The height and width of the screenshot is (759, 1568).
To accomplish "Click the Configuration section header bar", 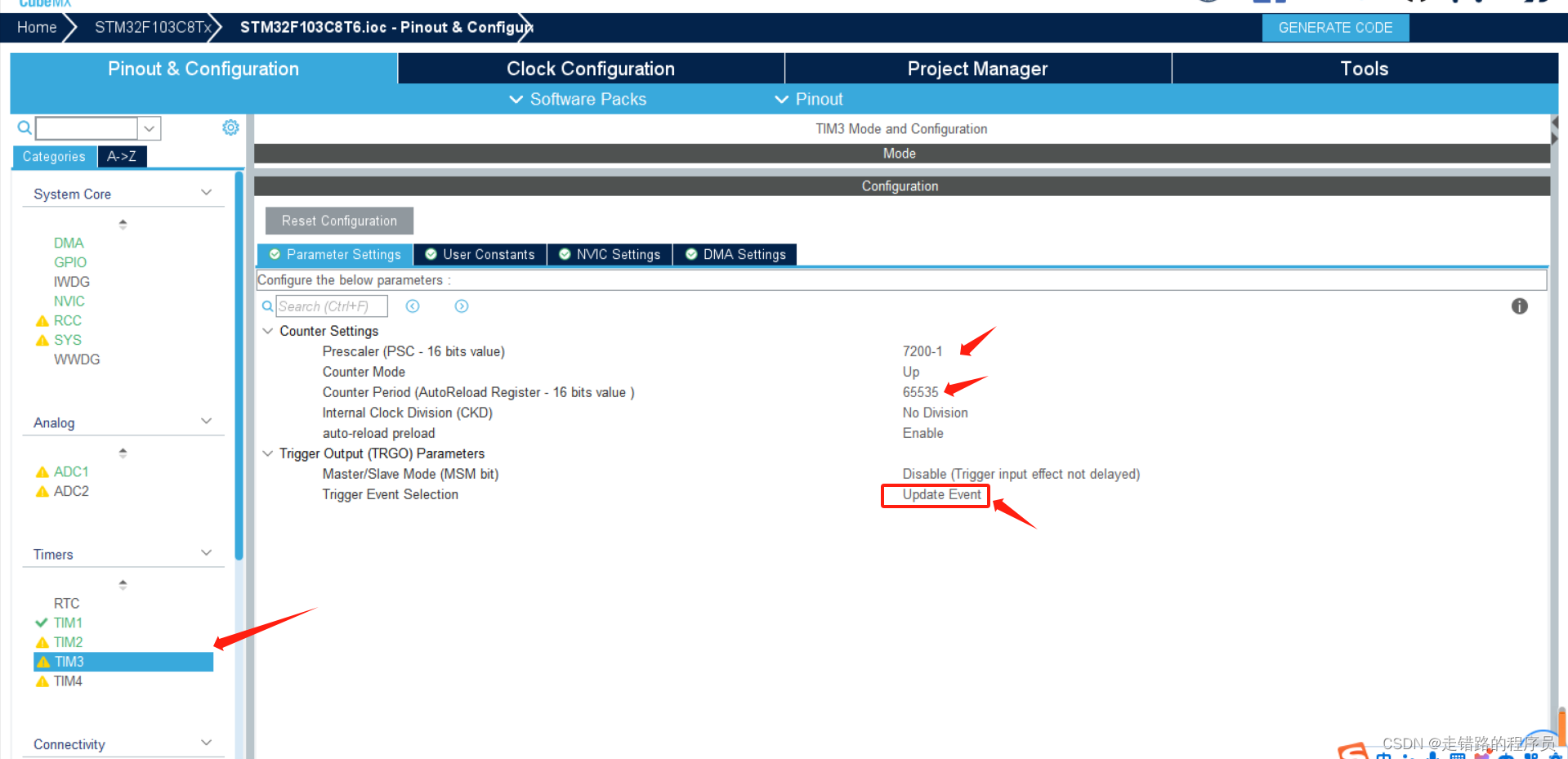I will coord(902,186).
